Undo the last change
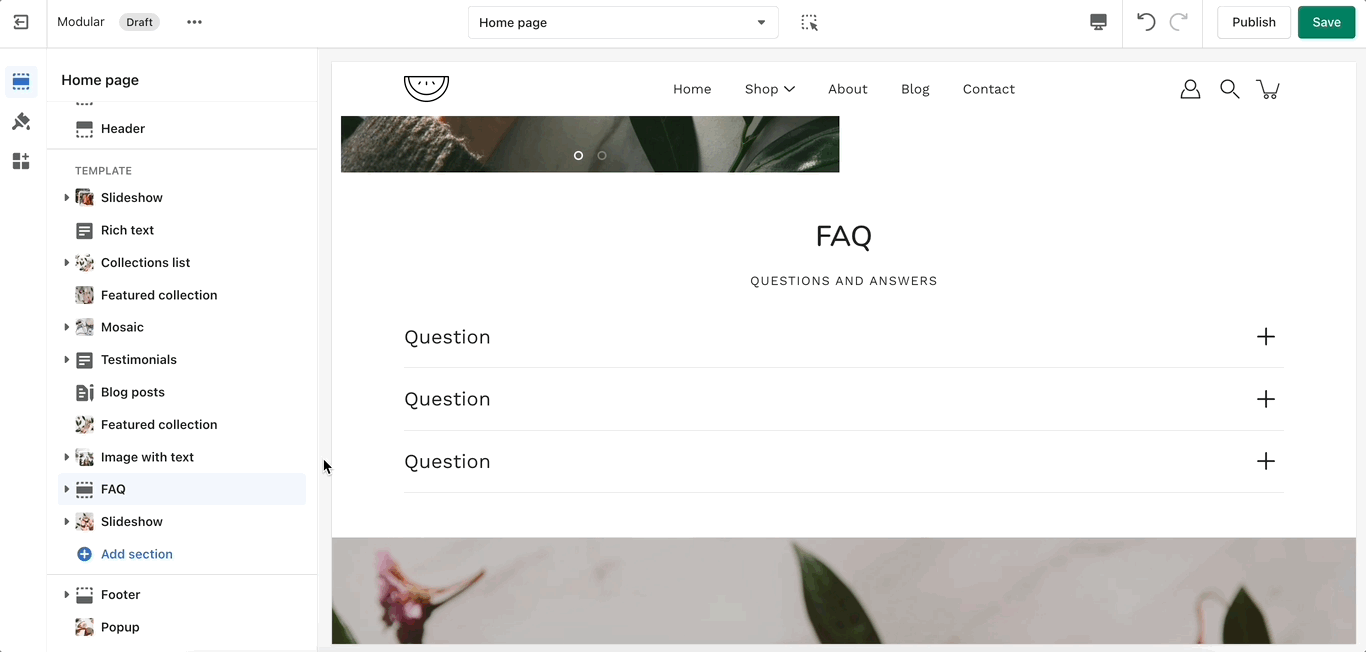The image size is (1366, 652). [x=1146, y=22]
